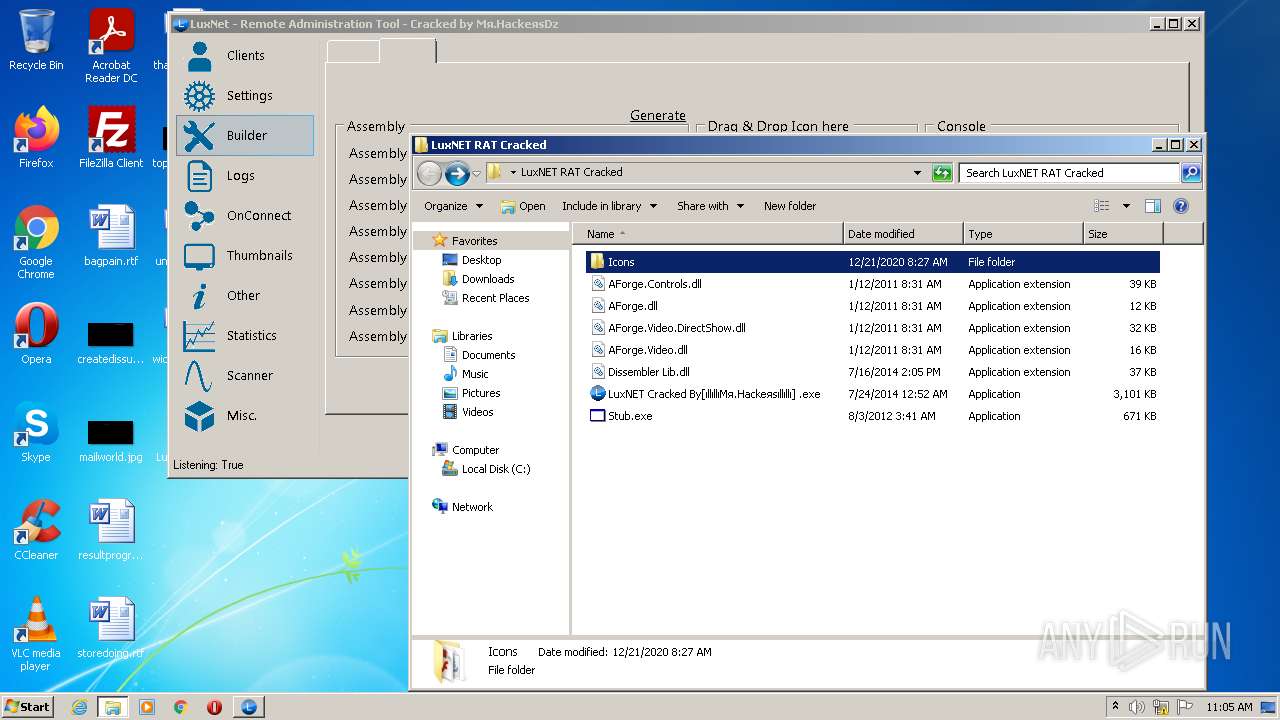The image size is (1280, 720).
Task: Open VLC media player shortcut
Action: pos(36,634)
